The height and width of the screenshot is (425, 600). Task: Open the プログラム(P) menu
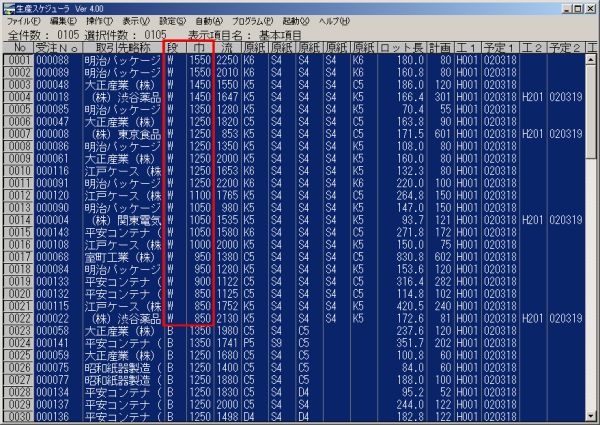click(253, 21)
